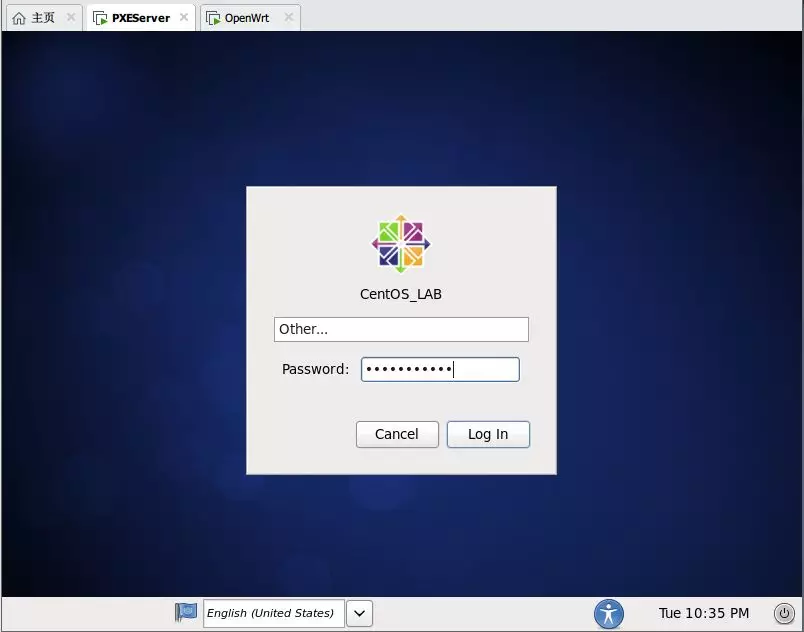Click the Tue 10:35 PM clock
The width and height of the screenshot is (804, 632).
point(704,613)
